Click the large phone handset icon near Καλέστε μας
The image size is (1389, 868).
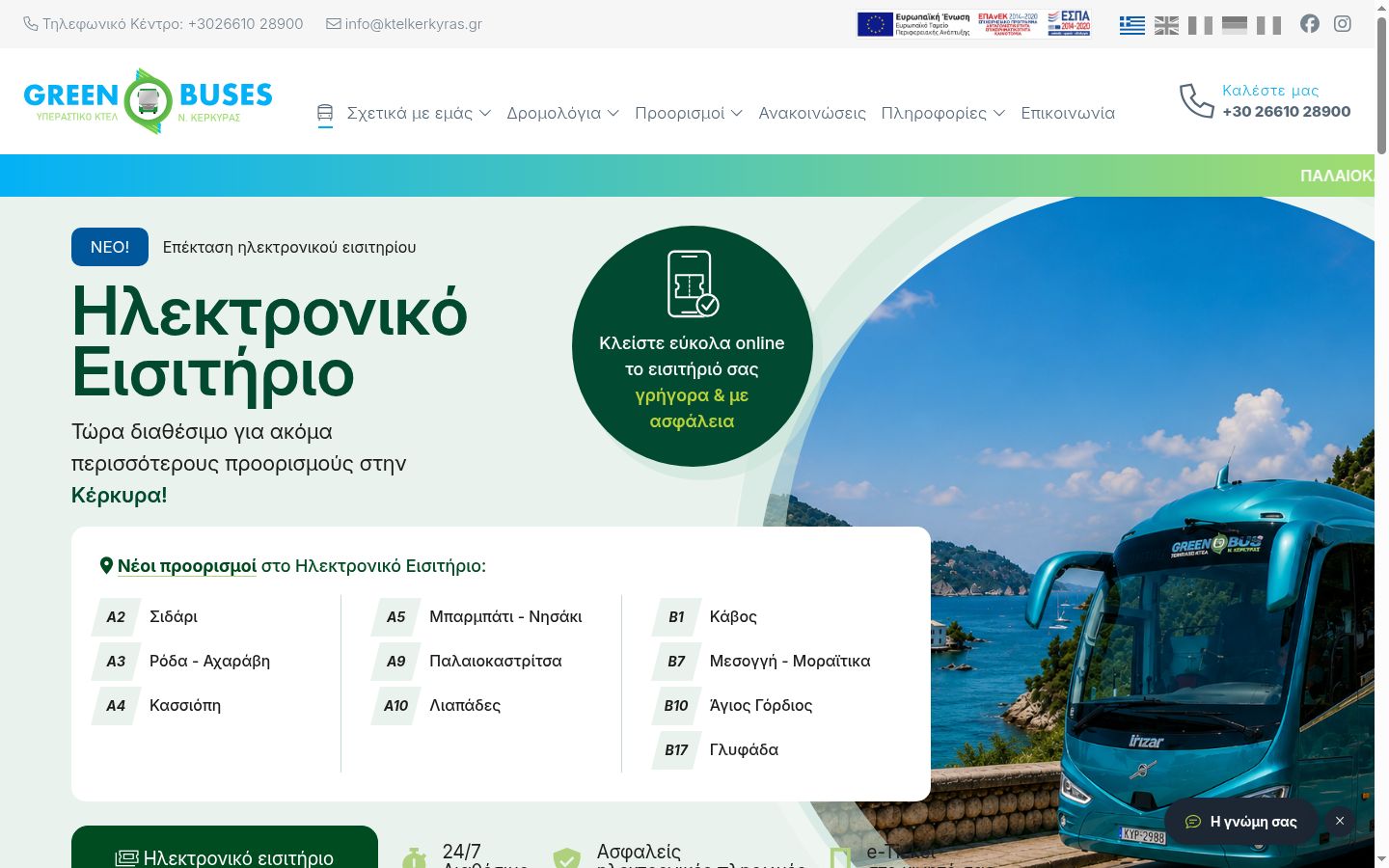[x=1196, y=100]
